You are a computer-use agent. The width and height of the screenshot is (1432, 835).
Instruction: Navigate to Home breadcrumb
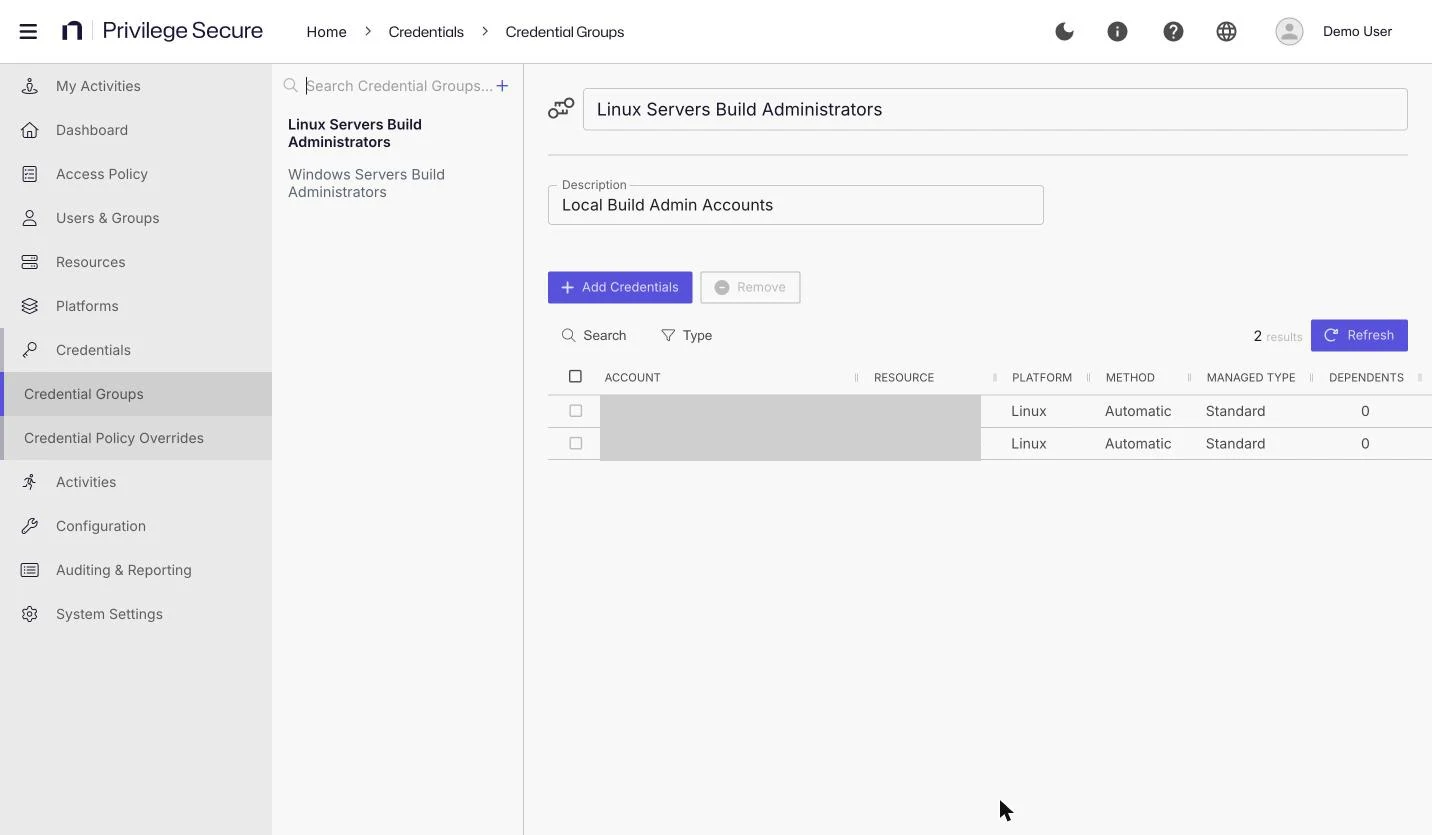coord(326,32)
